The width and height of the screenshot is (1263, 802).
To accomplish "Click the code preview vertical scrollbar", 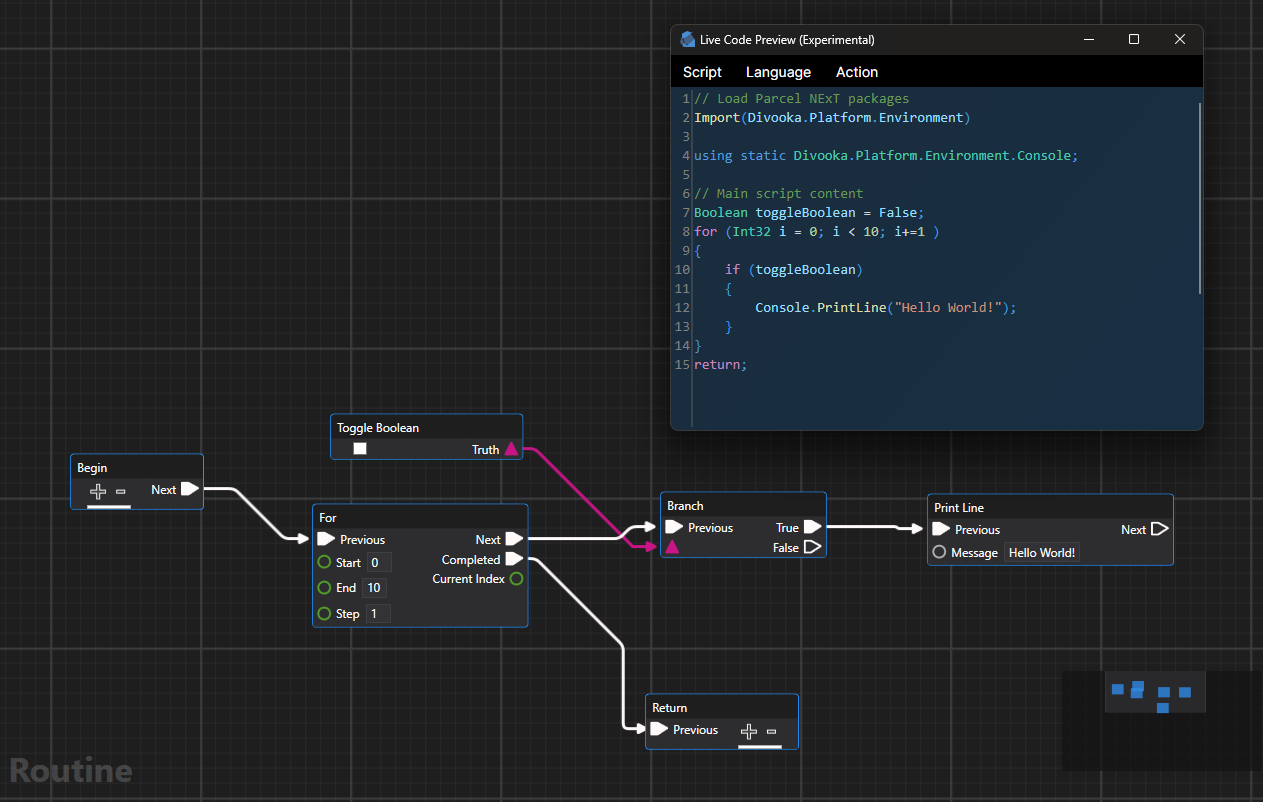I will point(1200,197).
